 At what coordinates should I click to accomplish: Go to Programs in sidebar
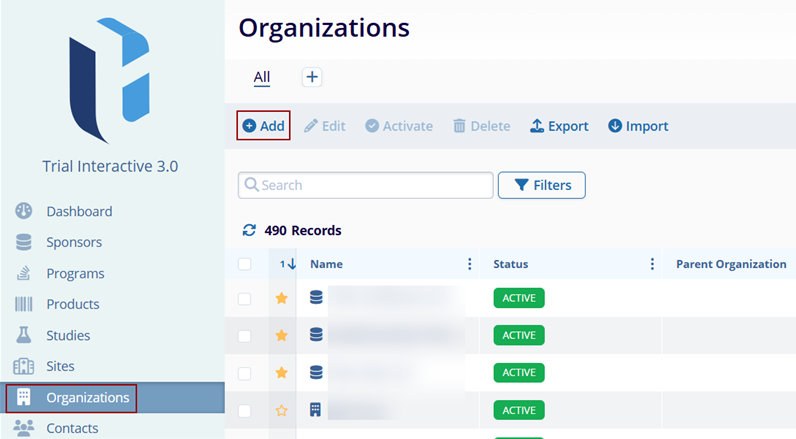pyautogui.click(x=75, y=273)
